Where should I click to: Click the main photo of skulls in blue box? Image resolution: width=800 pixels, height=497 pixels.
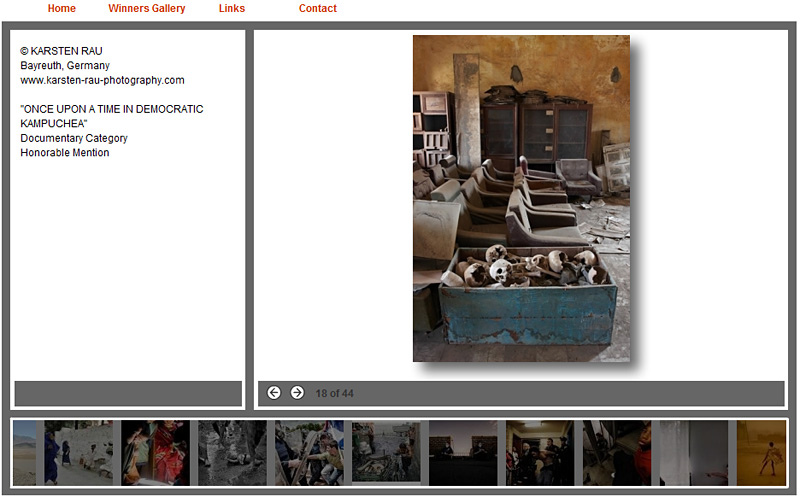(x=521, y=198)
